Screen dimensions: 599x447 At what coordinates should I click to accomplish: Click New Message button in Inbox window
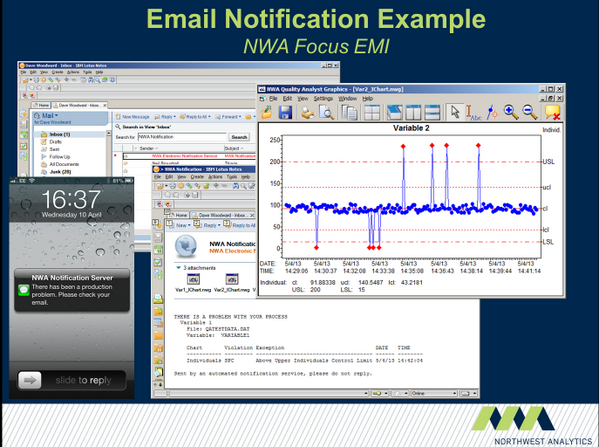[133, 117]
